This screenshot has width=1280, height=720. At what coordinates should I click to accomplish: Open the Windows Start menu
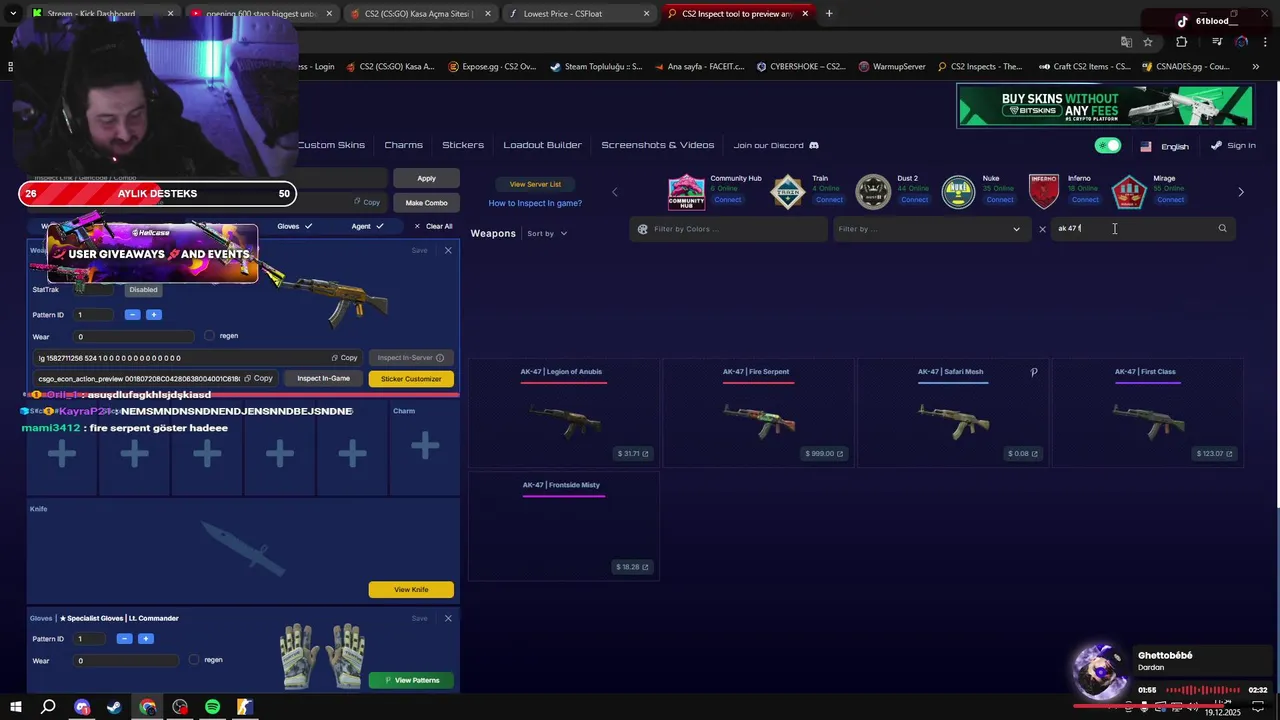pos(16,707)
